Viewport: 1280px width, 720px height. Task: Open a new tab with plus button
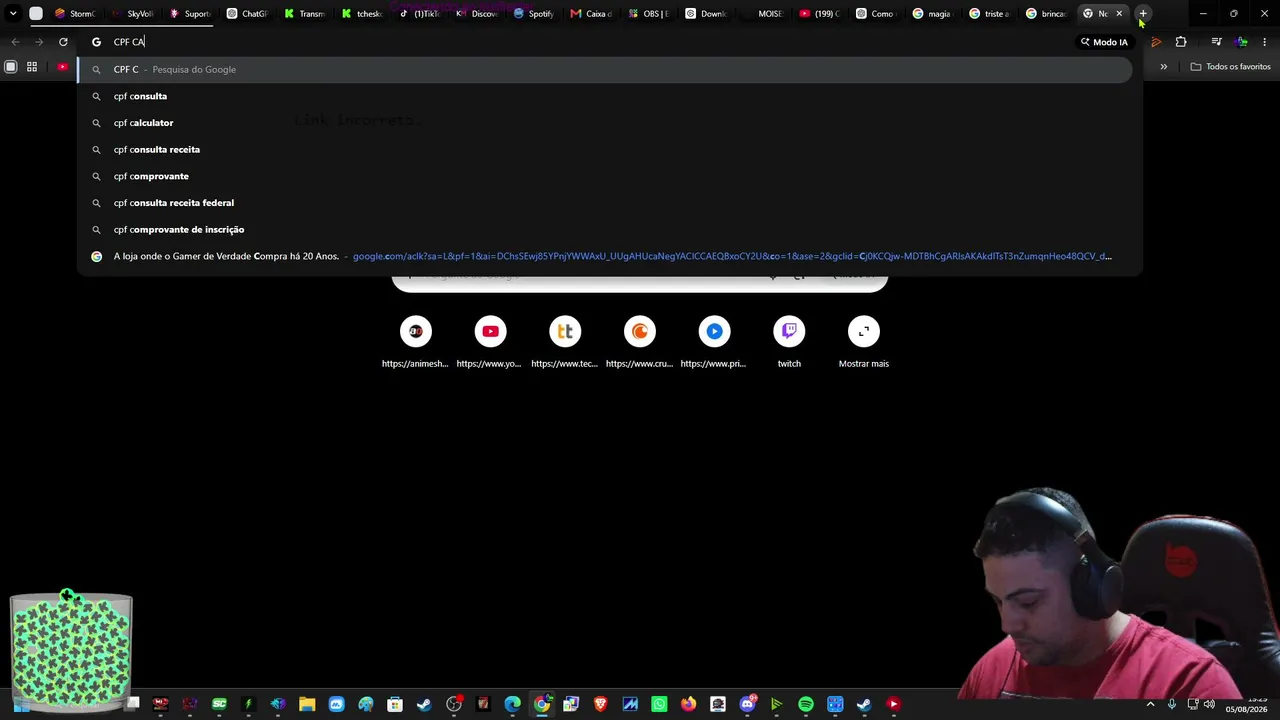1143,14
